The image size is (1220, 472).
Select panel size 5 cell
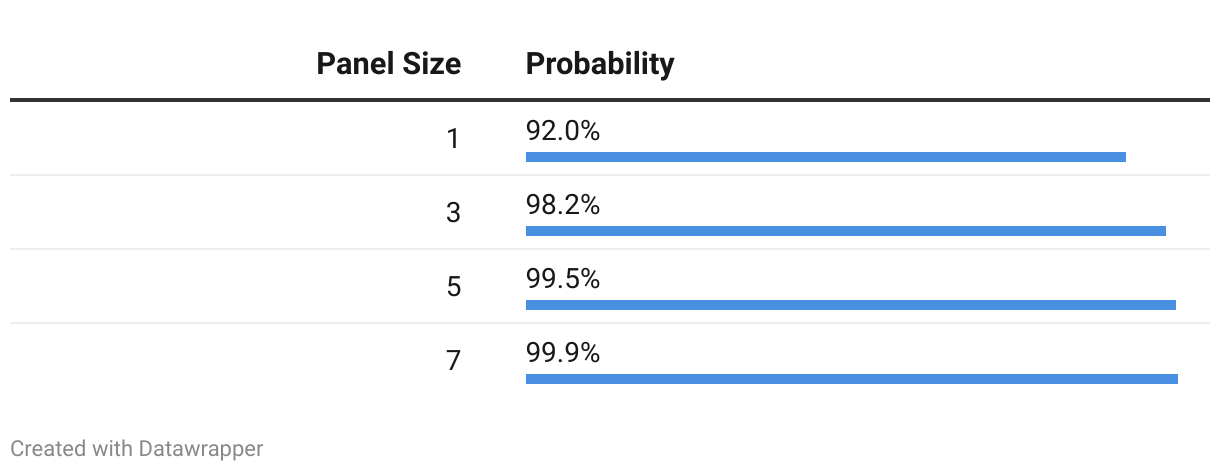pos(454,287)
